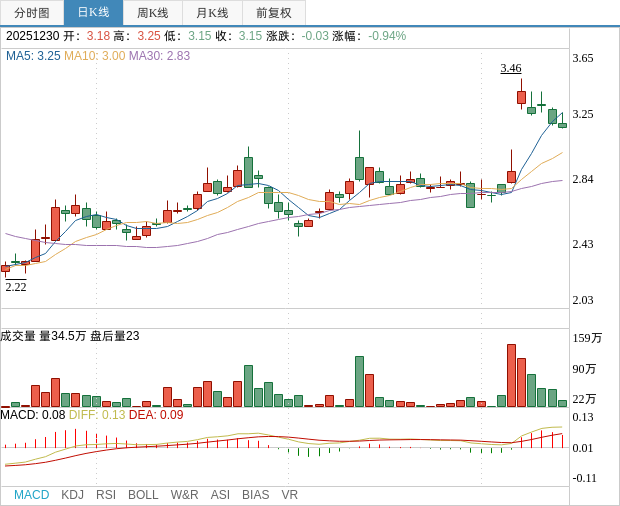620x506 pixels.
Task: Click the 90万 volume axis label
Action: click(584, 369)
